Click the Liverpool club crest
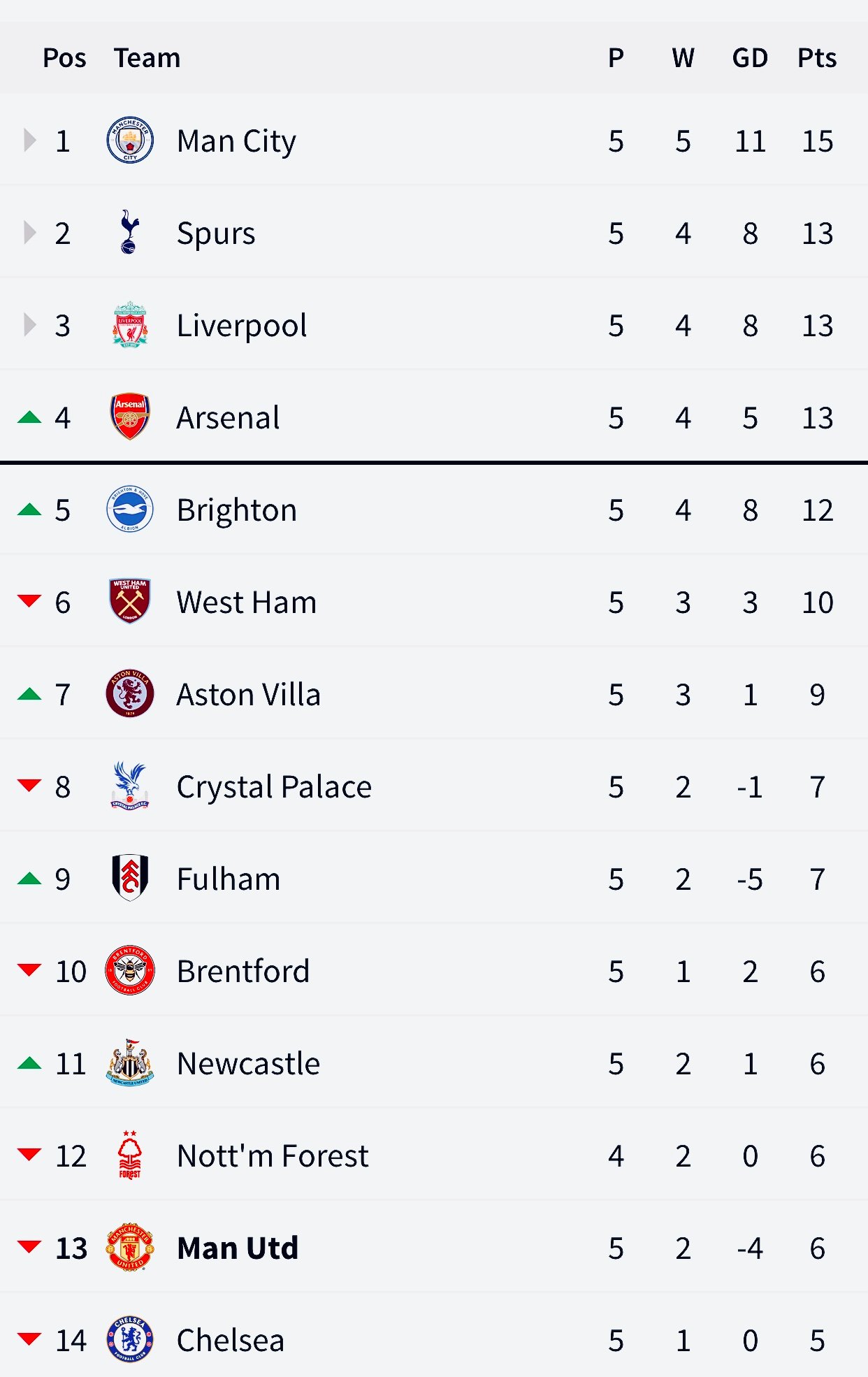 point(130,325)
